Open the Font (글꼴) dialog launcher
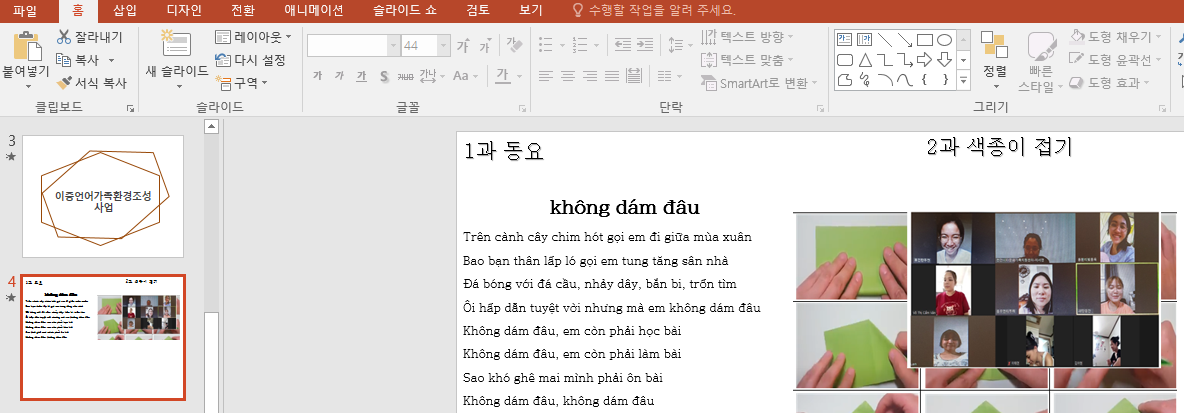1184x413 pixels. tap(523, 109)
